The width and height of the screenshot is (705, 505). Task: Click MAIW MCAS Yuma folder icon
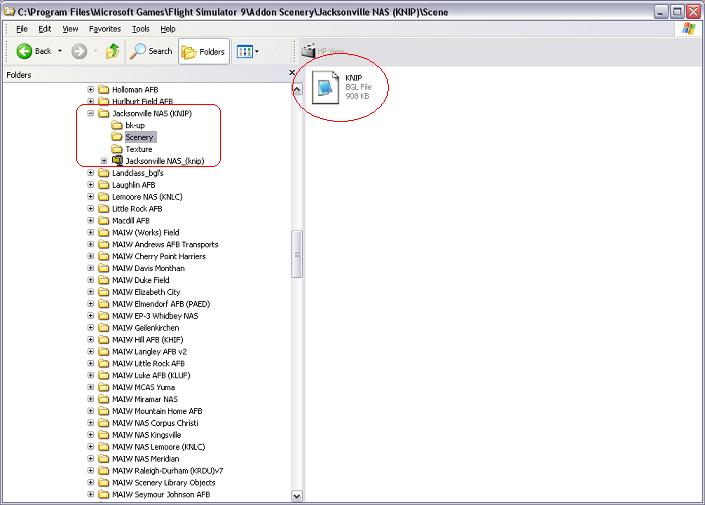[104, 387]
